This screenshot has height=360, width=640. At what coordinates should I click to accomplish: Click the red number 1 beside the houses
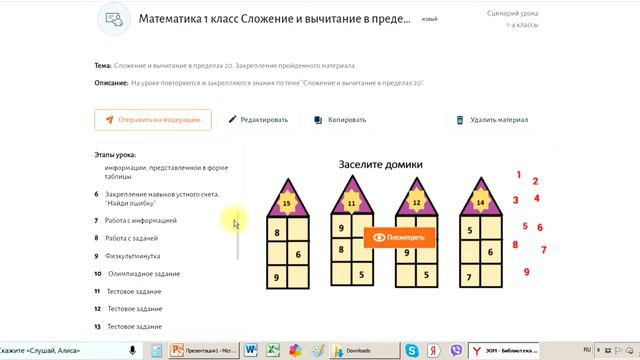(519, 175)
